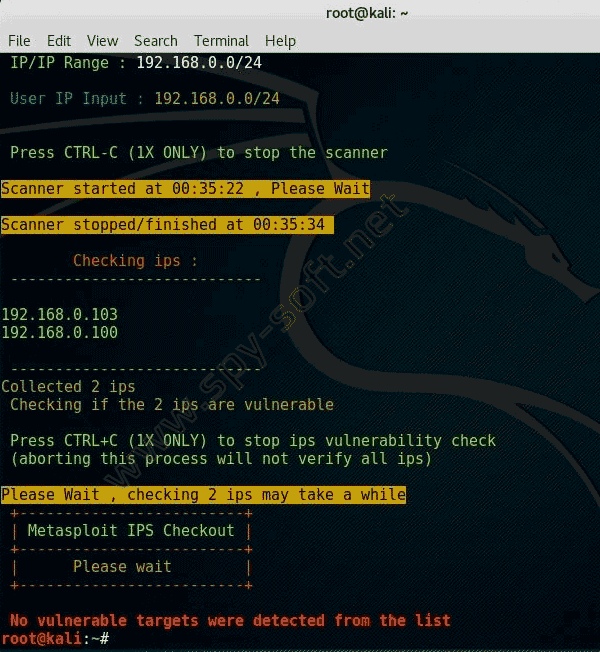Screen dimensions: 600x652
Task: Click the User IP Input line
Action: [144, 99]
